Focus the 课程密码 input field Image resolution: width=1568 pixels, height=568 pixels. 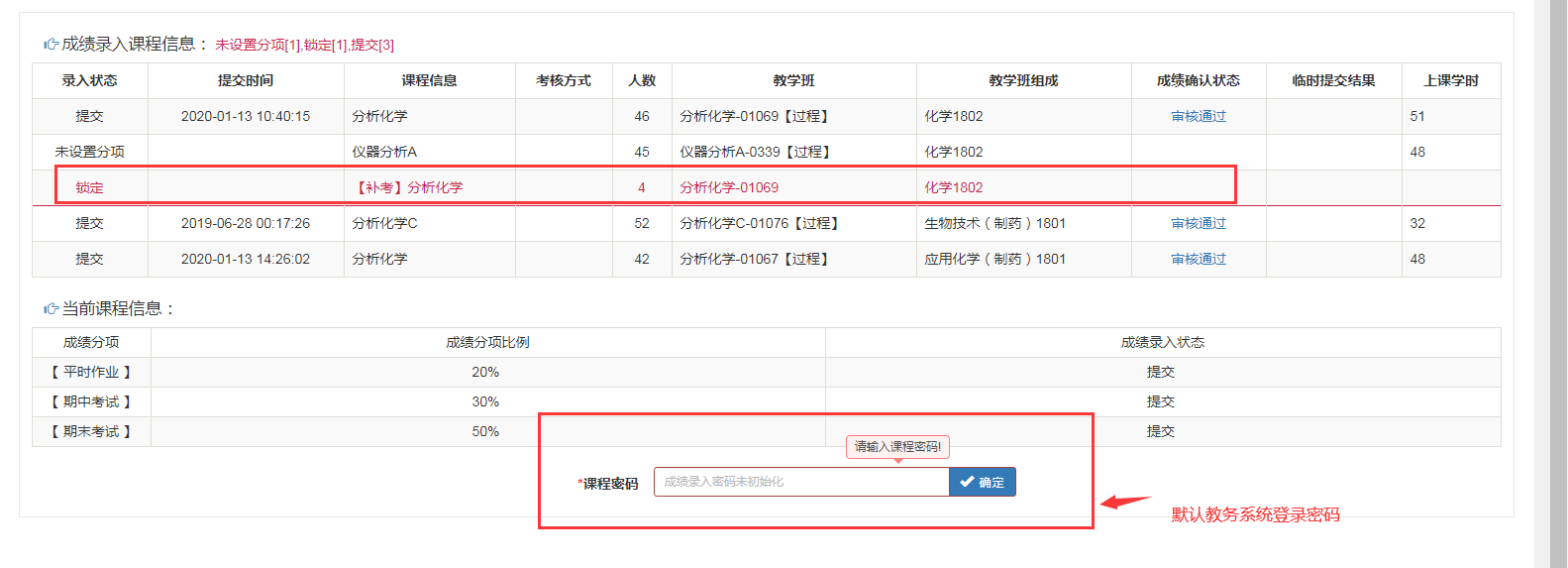(x=800, y=482)
